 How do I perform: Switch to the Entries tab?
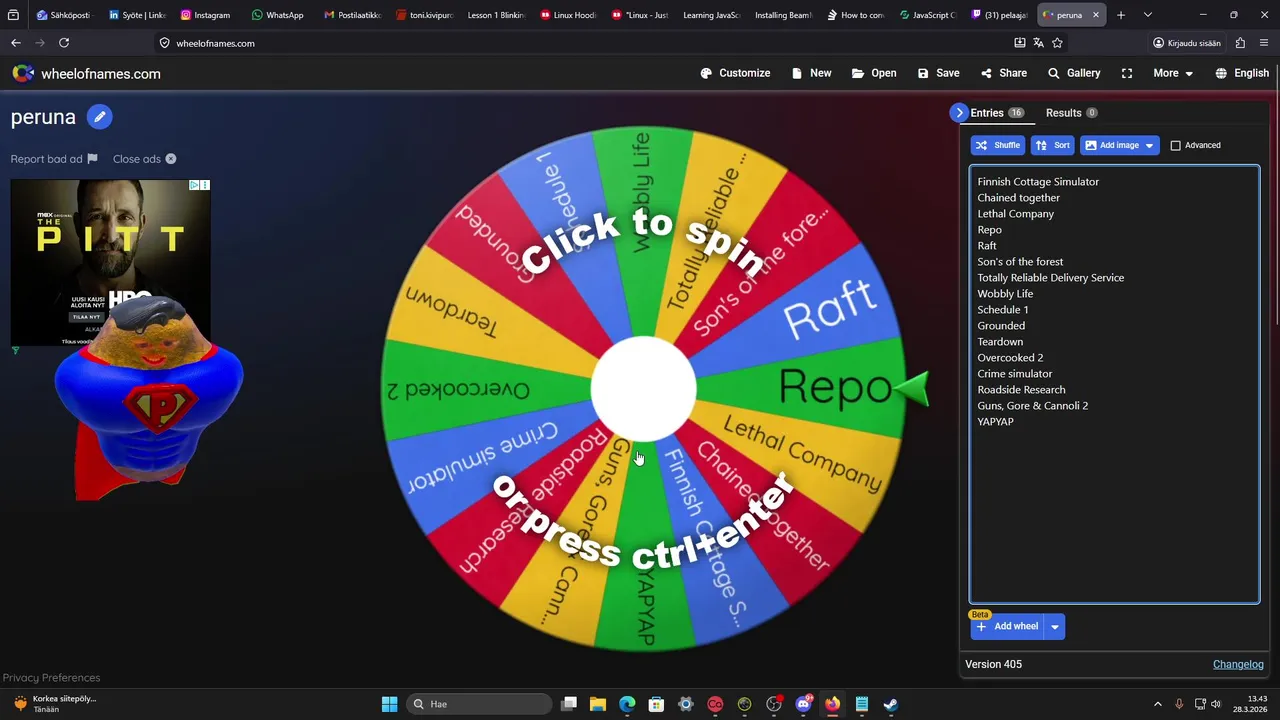(997, 113)
